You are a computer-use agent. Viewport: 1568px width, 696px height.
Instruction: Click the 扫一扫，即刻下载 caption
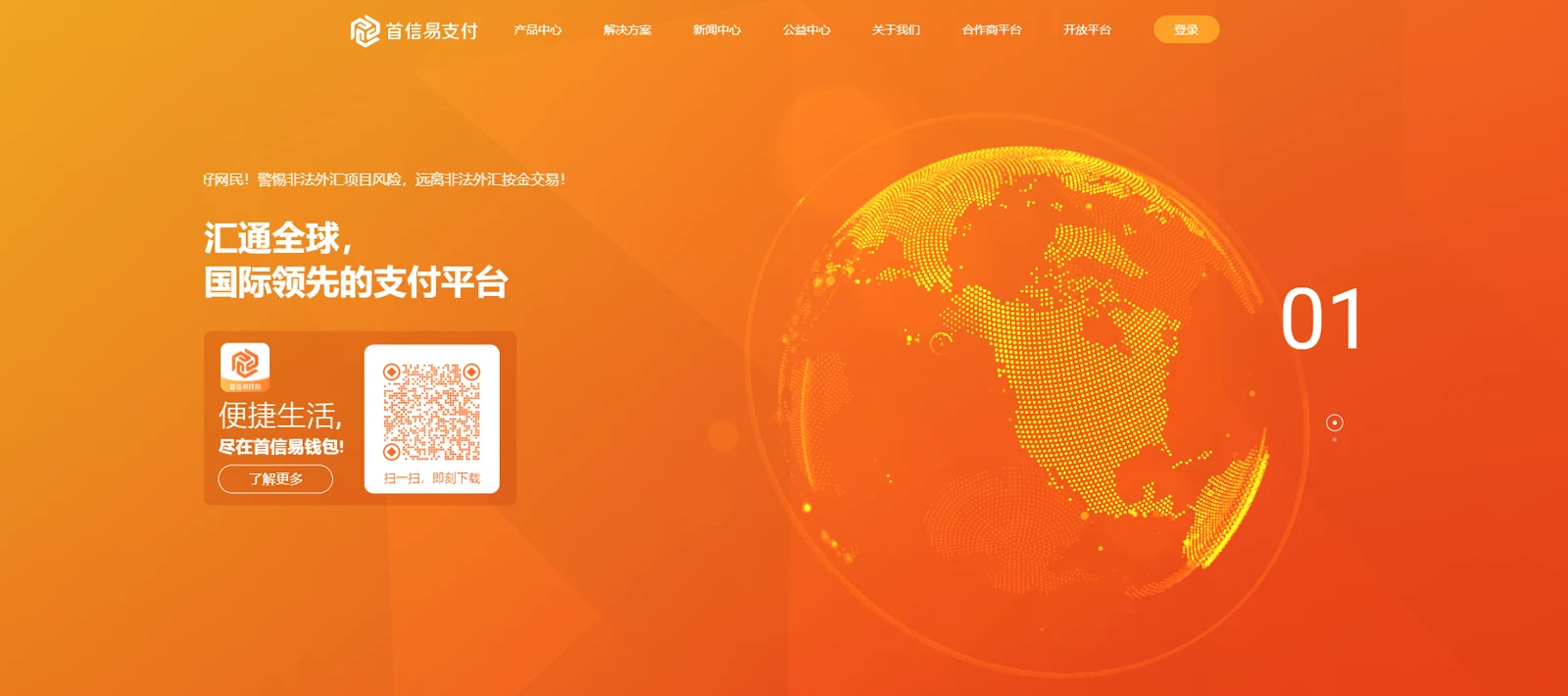pyautogui.click(x=432, y=478)
